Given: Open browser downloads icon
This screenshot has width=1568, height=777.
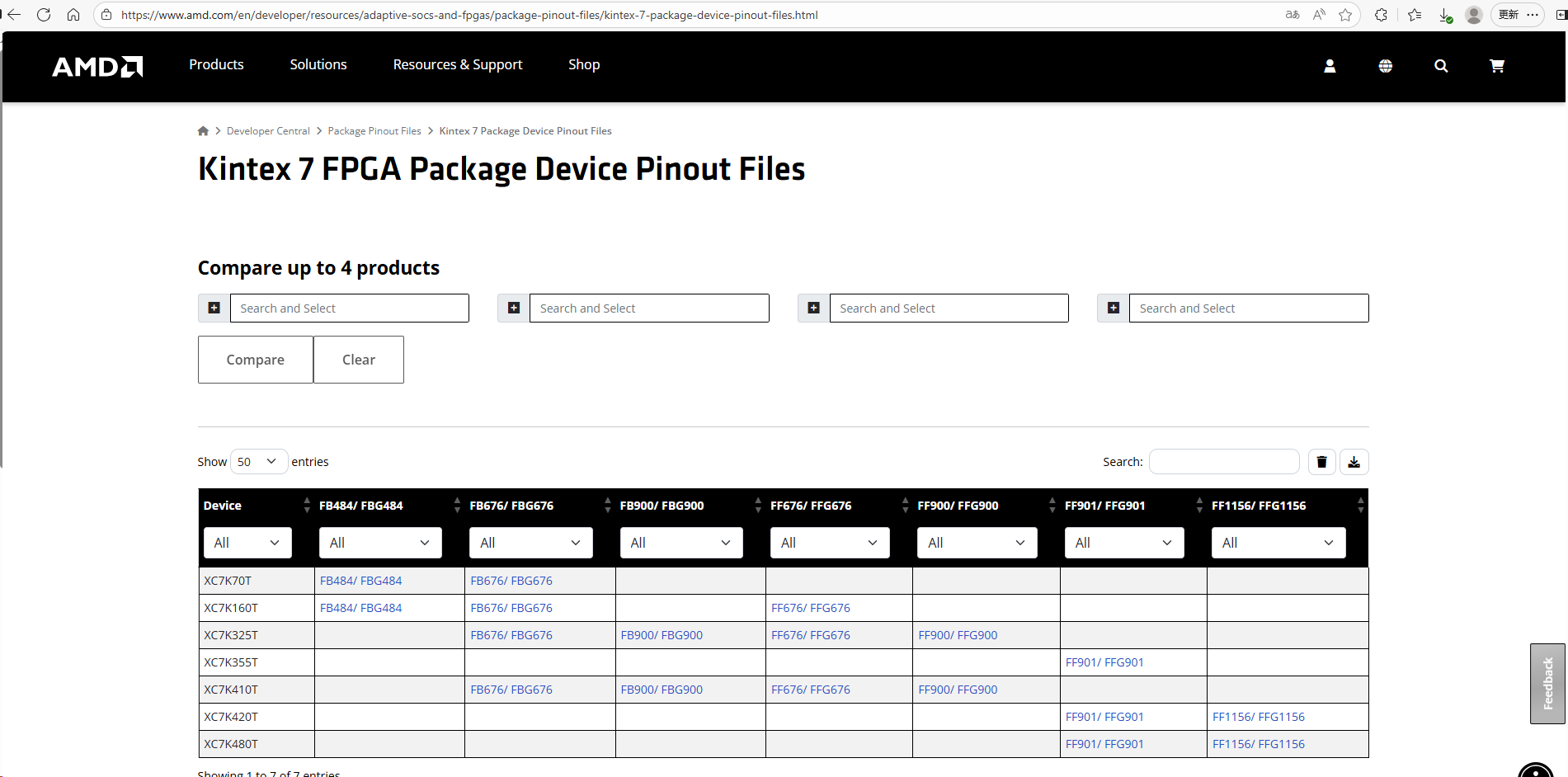Looking at the screenshot, I should click(x=1445, y=15).
